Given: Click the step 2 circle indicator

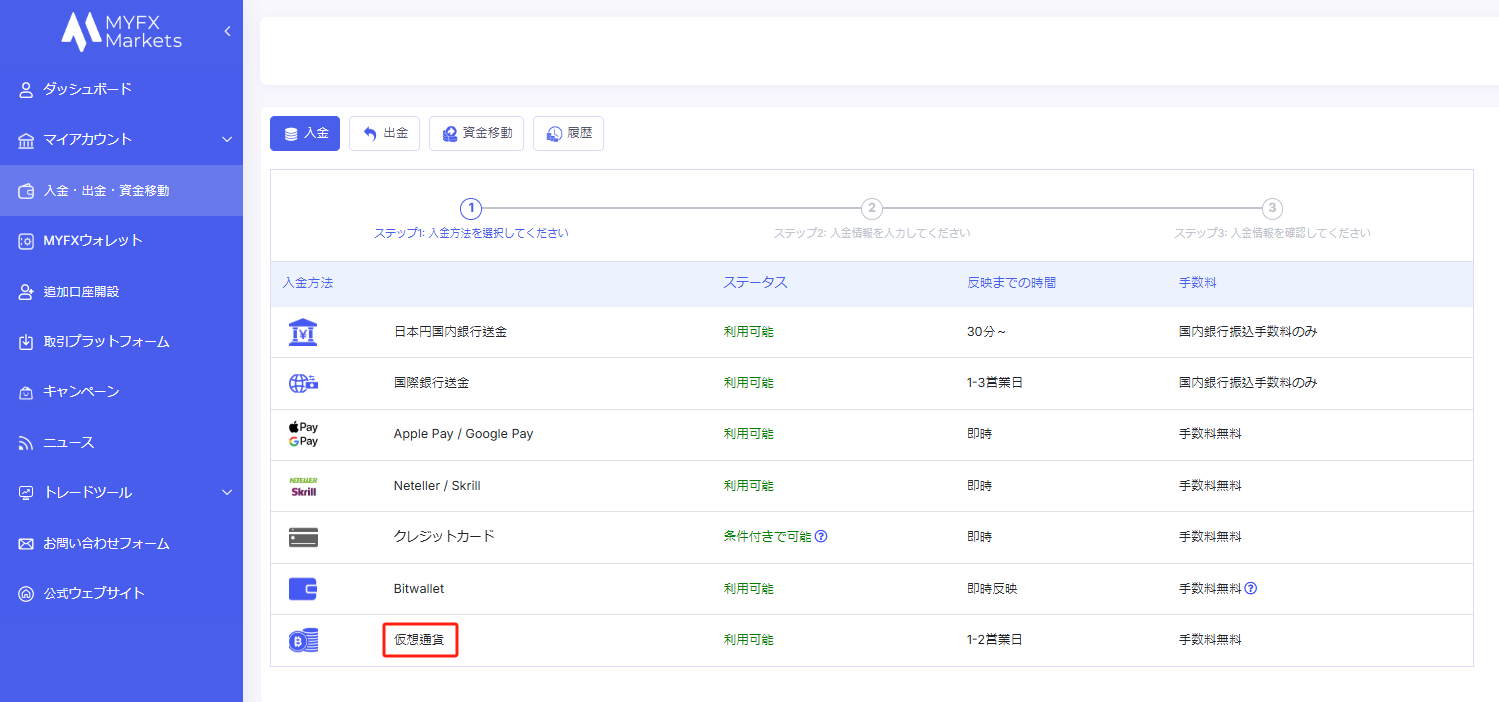Looking at the screenshot, I should (x=872, y=208).
